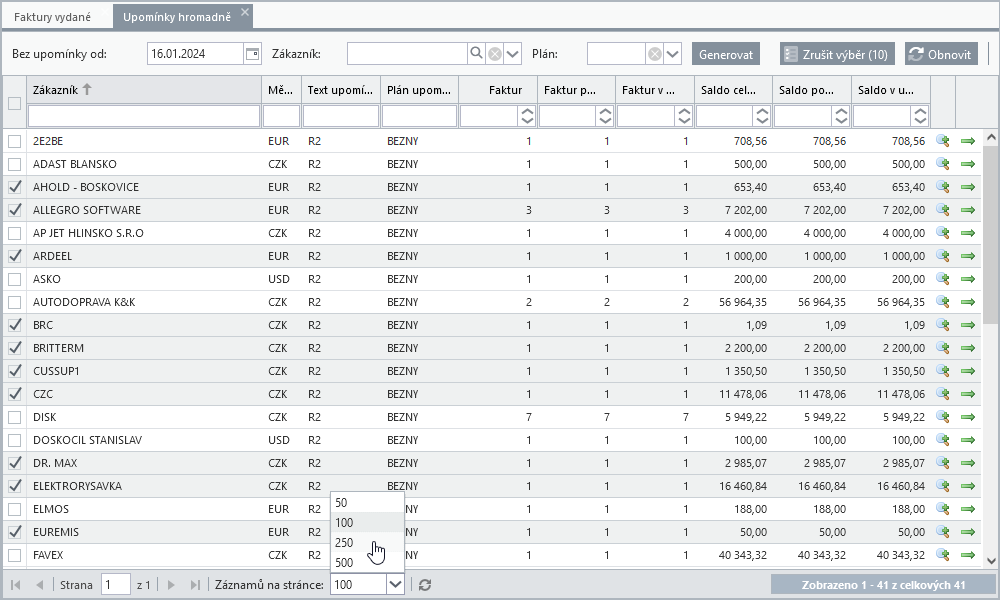Image resolution: width=1000 pixels, height=600 pixels.
Task: Click the Zákazník column filter input
Action: tap(144, 116)
